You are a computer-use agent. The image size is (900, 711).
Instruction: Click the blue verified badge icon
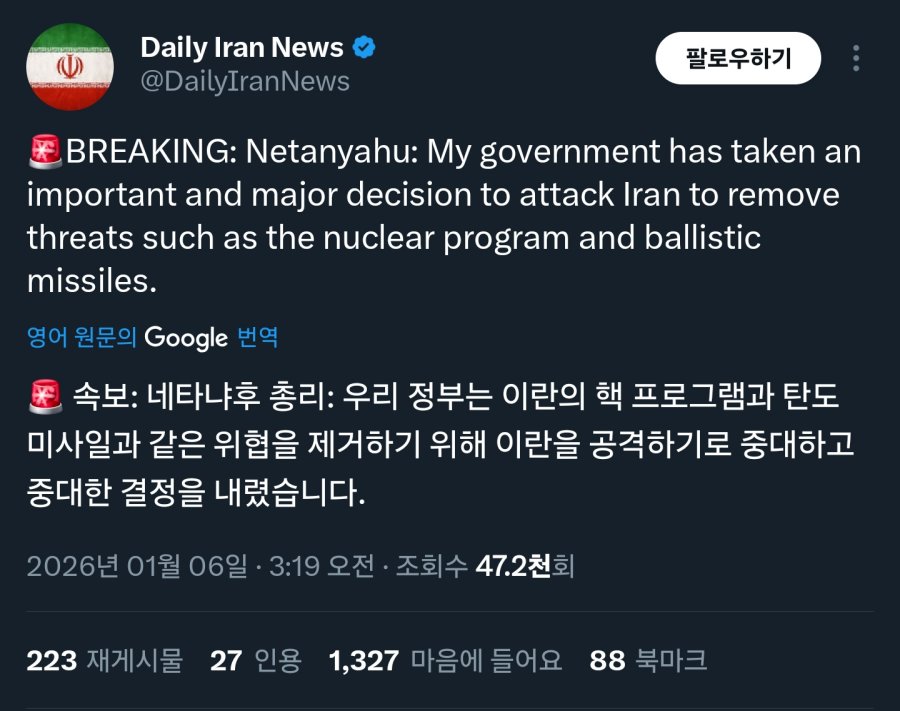364,47
